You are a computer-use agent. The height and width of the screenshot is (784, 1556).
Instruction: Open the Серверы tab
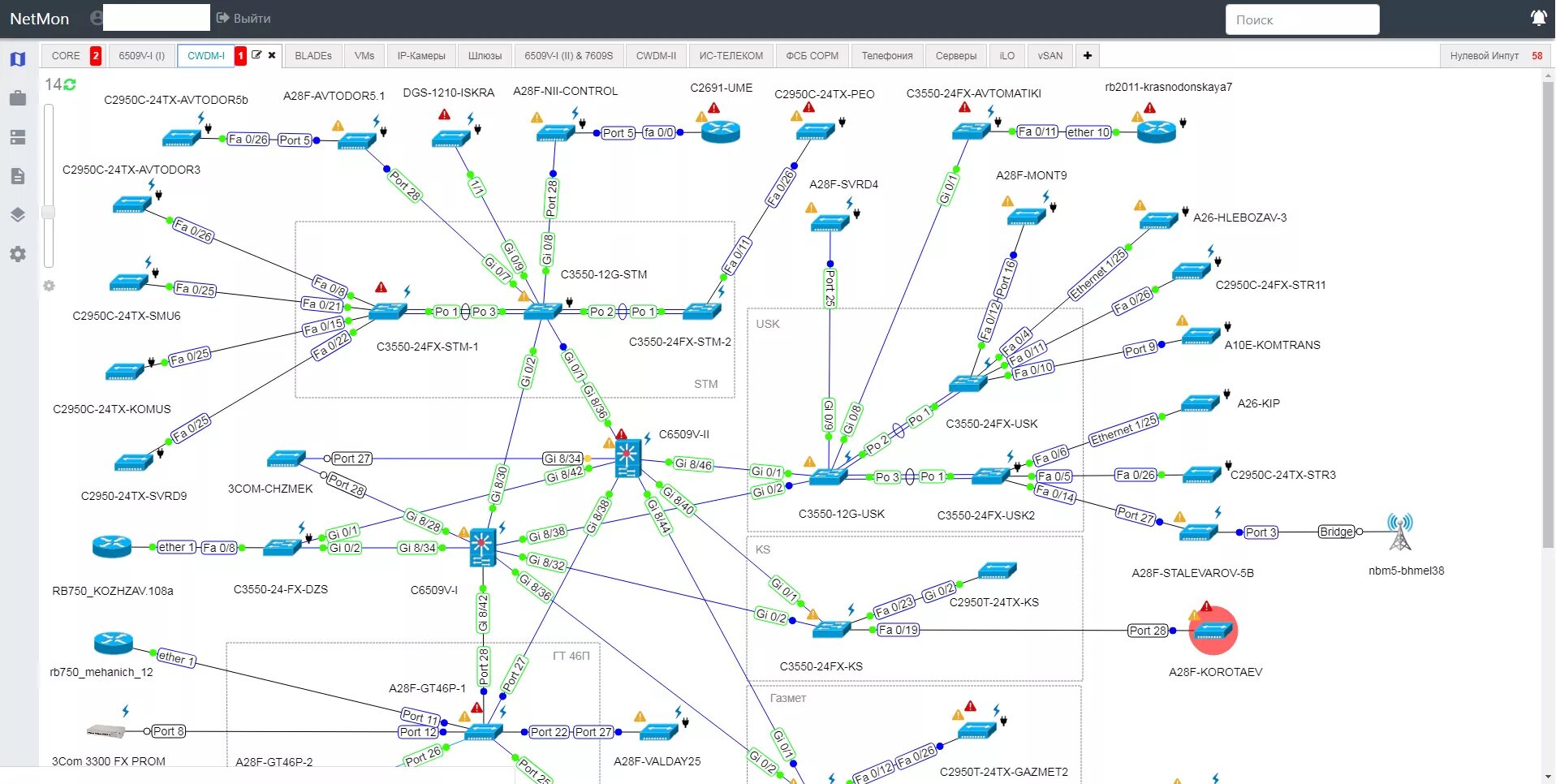pyautogui.click(x=956, y=55)
